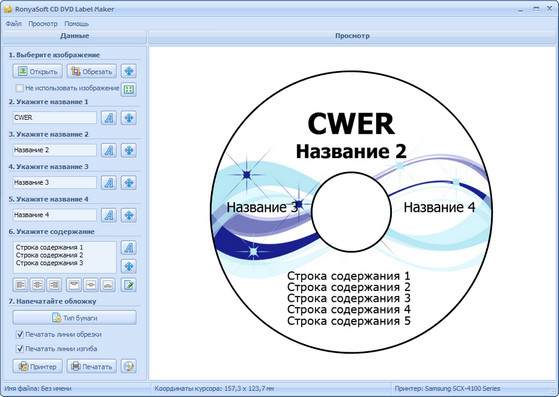Open the Тип бумаги paper type dialog
This screenshot has width=559, height=397.
75,318
